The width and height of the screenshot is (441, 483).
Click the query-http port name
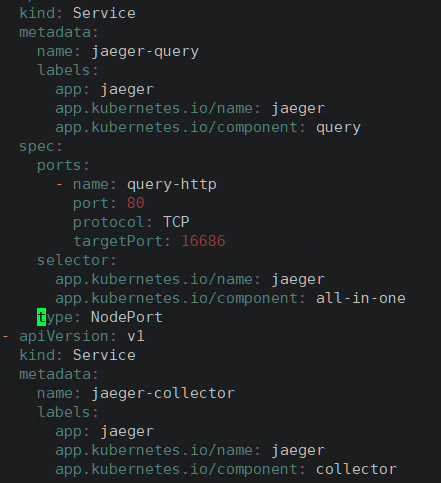click(x=172, y=184)
